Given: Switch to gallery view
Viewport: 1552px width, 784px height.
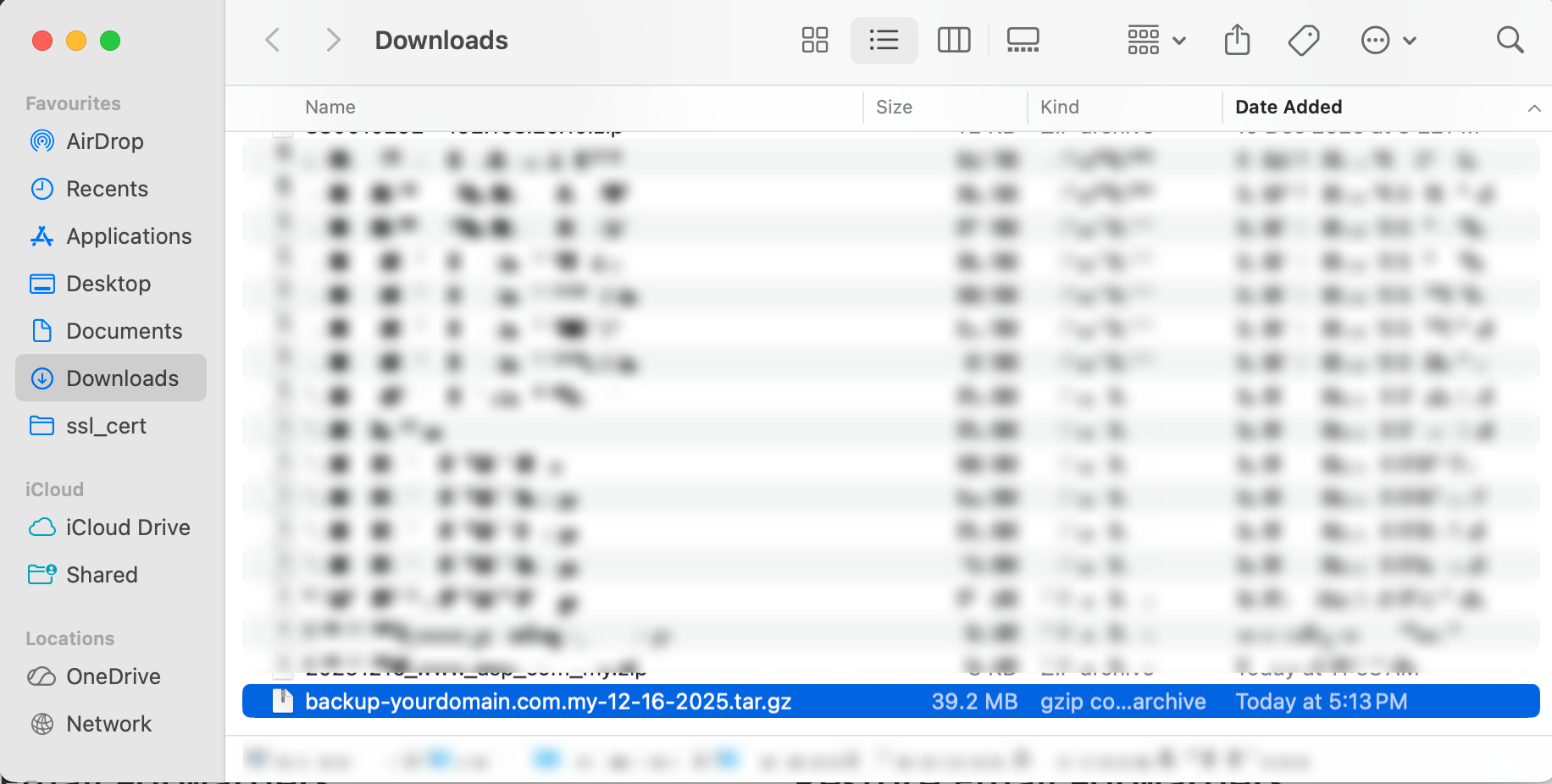Looking at the screenshot, I should click(1023, 40).
